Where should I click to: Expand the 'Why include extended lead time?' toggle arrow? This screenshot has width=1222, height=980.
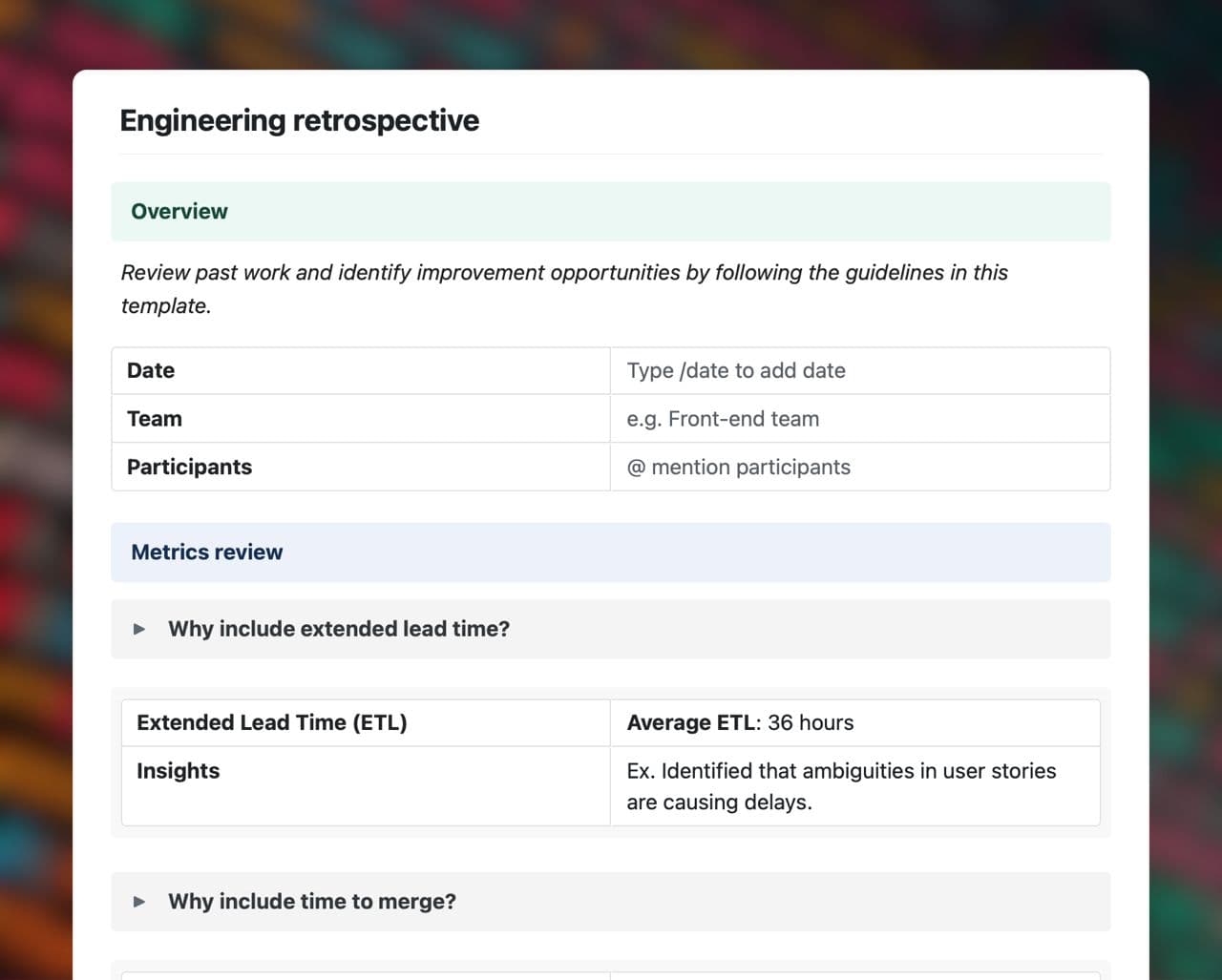[x=139, y=629]
